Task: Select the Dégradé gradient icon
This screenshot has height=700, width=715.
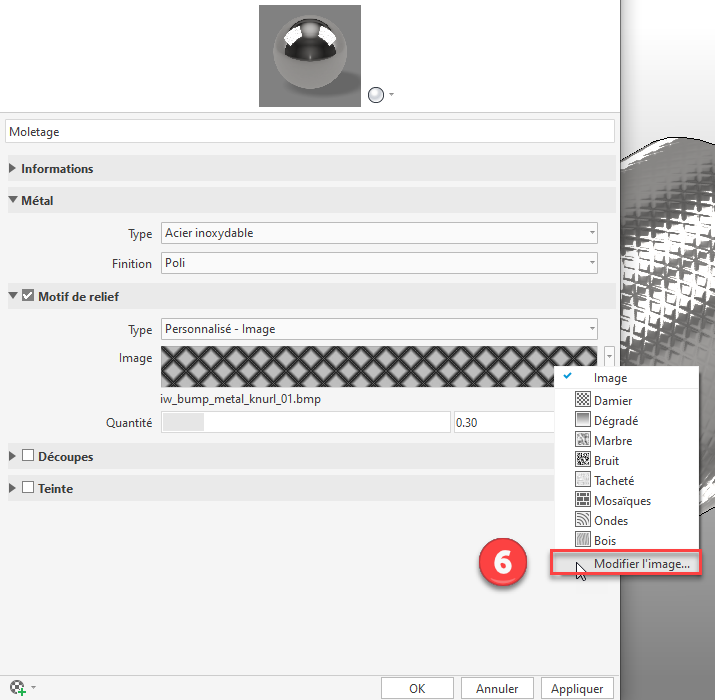Action: click(x=582, y=420)
